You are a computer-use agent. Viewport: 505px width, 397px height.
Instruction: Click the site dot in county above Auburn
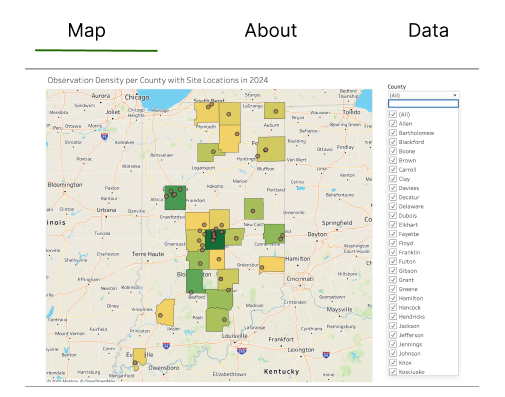click(x=276, y=111)
